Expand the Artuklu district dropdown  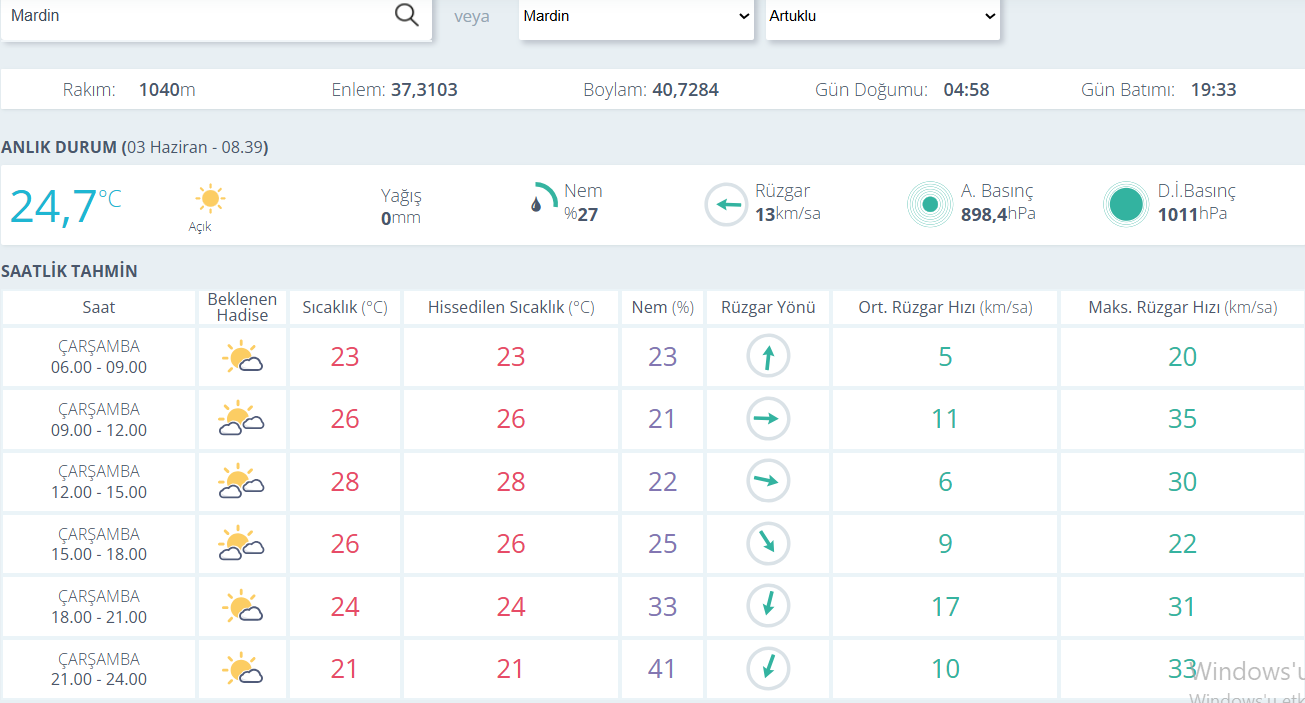click(883, 17)
